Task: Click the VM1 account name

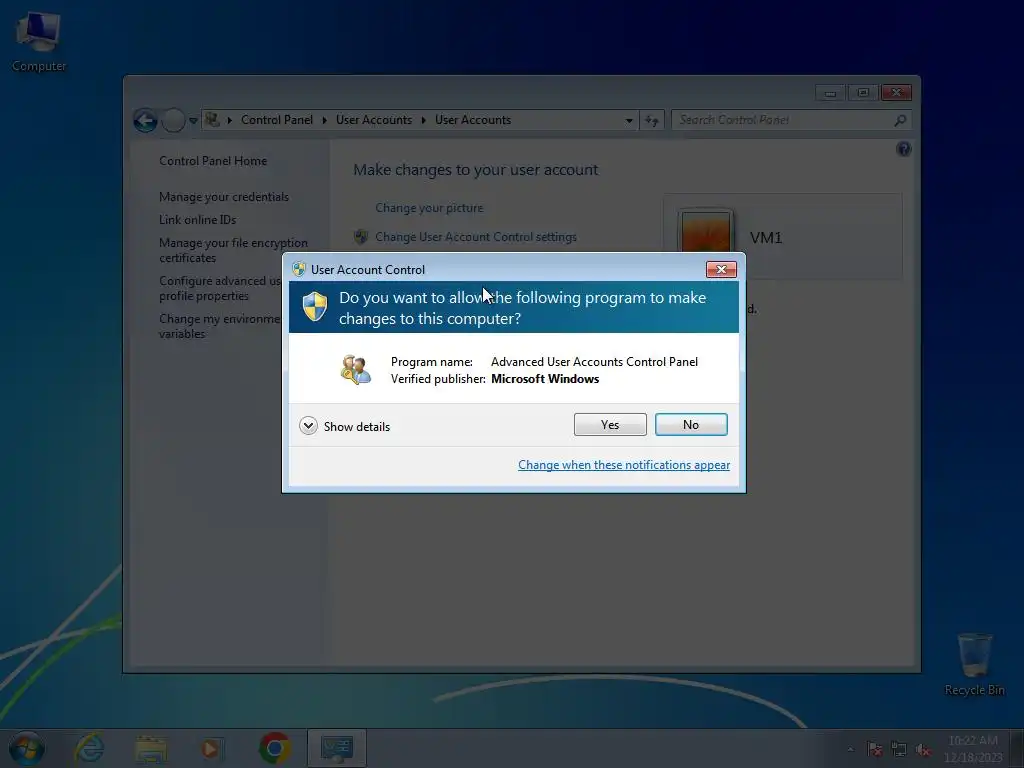Action: click(766, 238)
